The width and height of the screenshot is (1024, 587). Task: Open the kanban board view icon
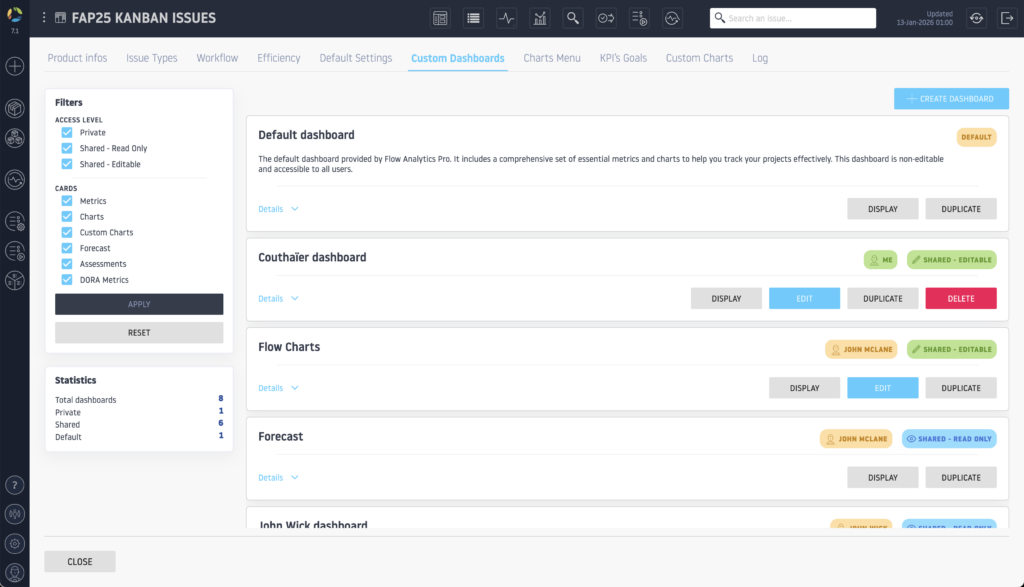point(440,18)
